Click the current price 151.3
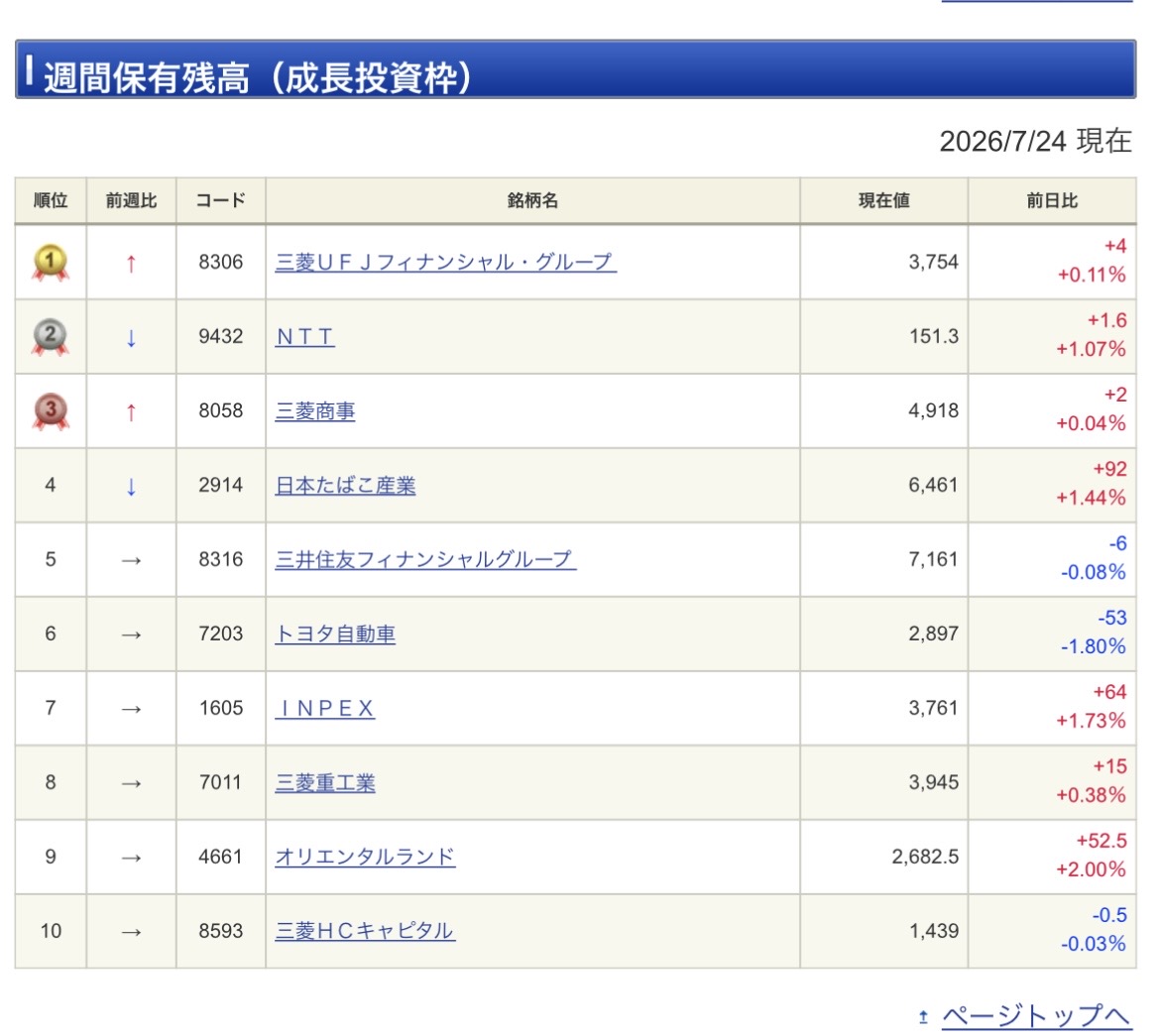 coord(934,337)
